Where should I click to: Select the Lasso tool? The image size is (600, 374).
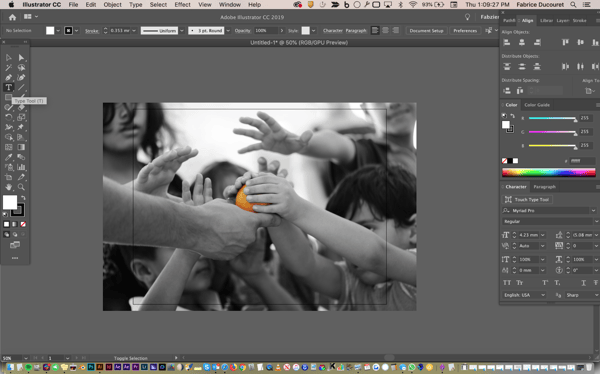click(21, 67)
